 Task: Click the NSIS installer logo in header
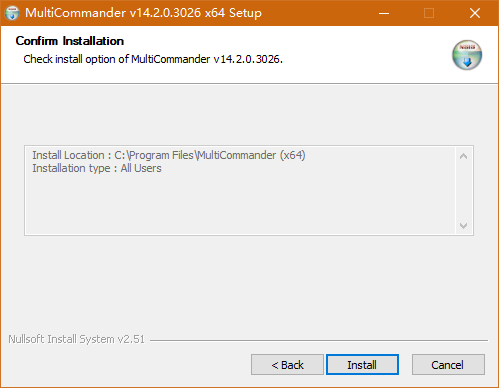point(467,55)
